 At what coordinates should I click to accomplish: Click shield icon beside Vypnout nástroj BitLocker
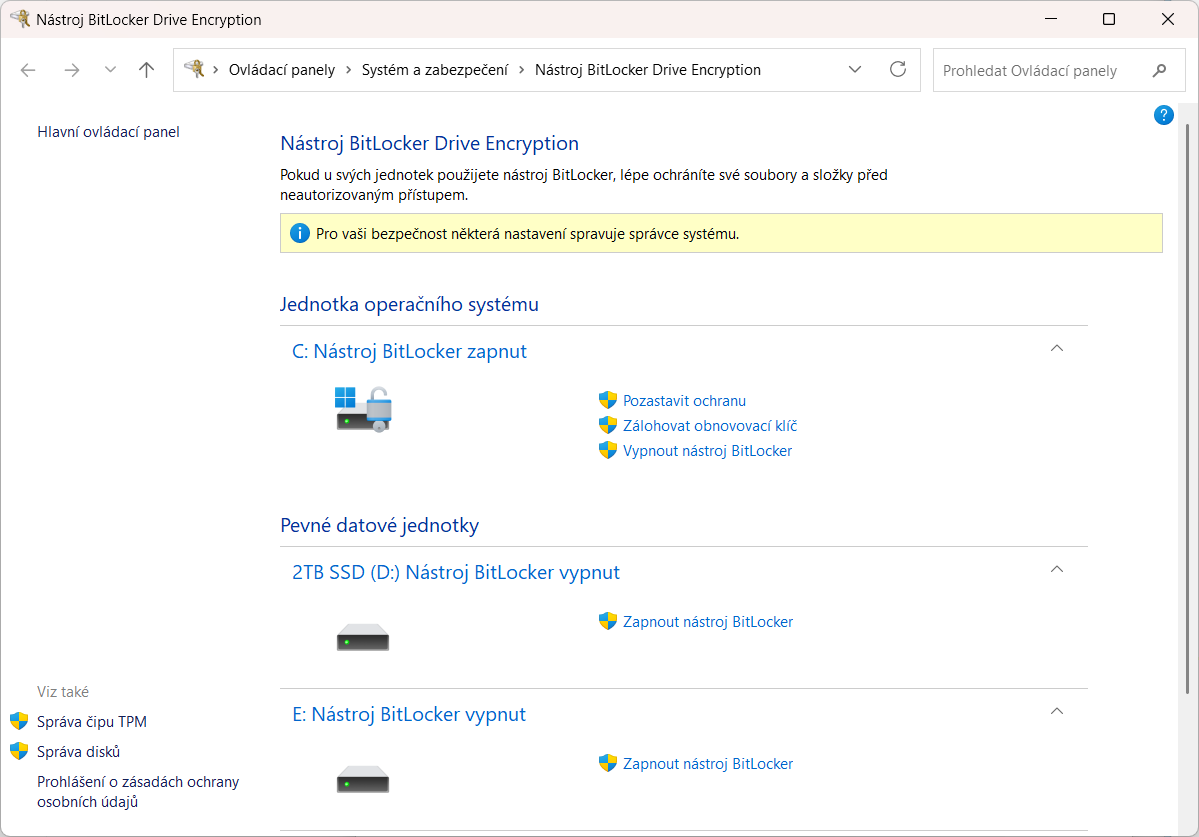point(608,450)
